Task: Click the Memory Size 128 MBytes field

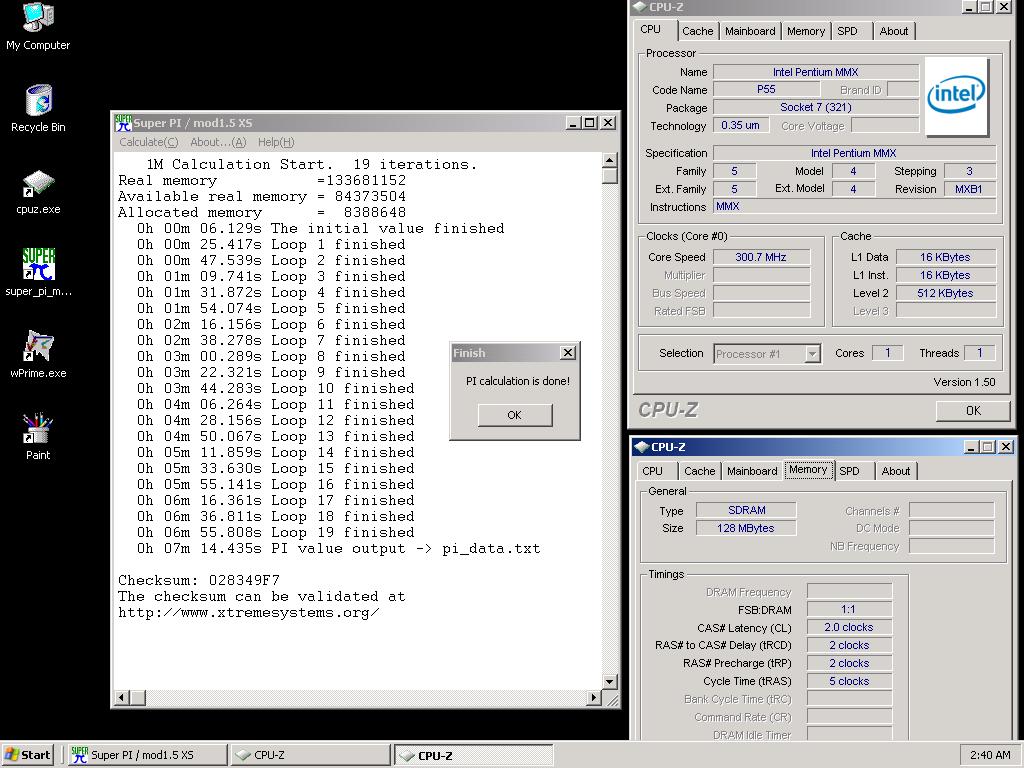Action: point(746,528)
